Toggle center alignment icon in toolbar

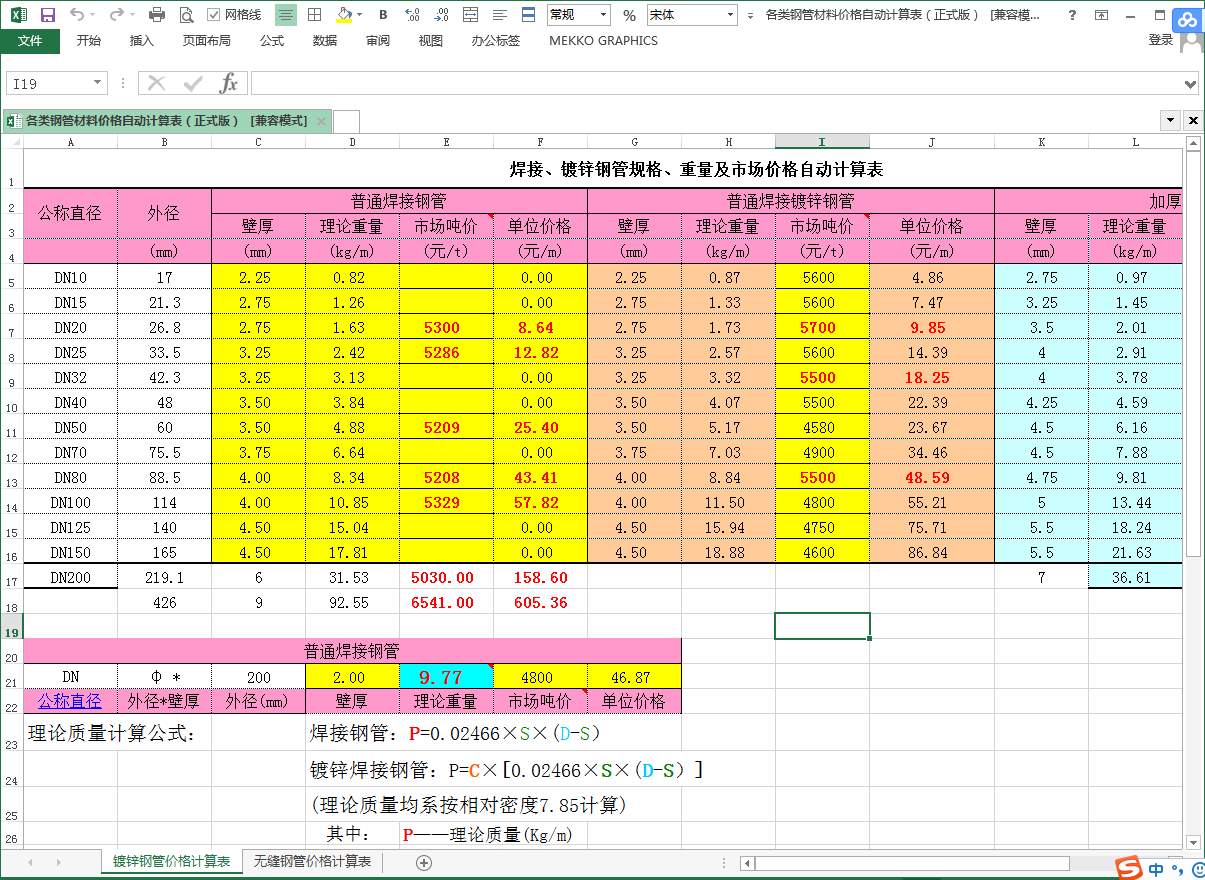click(286, 15)
